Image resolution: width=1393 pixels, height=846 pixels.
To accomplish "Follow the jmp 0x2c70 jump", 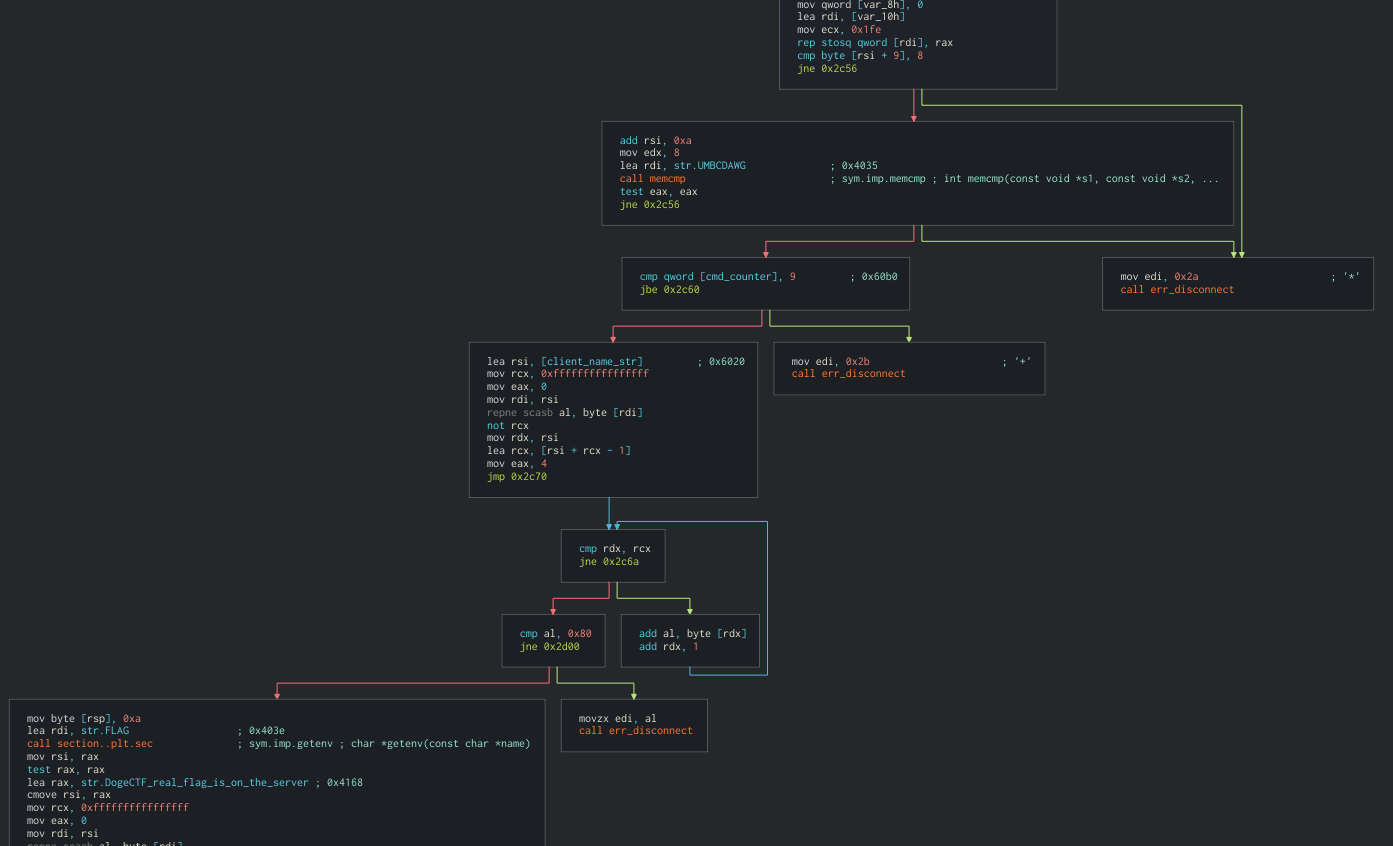I will tap(516, 476).
